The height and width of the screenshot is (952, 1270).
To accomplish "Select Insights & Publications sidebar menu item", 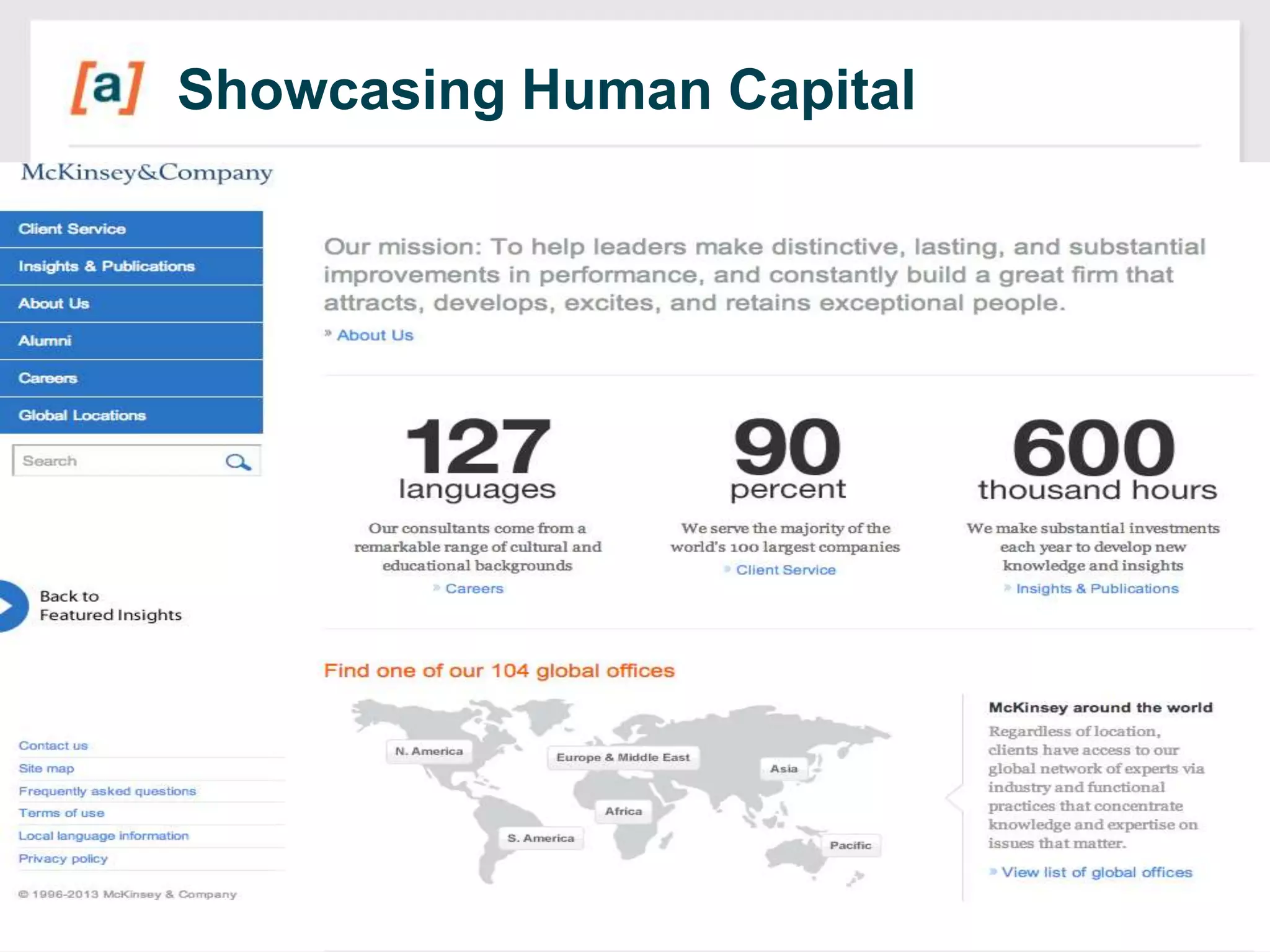I will pos(131,267).
